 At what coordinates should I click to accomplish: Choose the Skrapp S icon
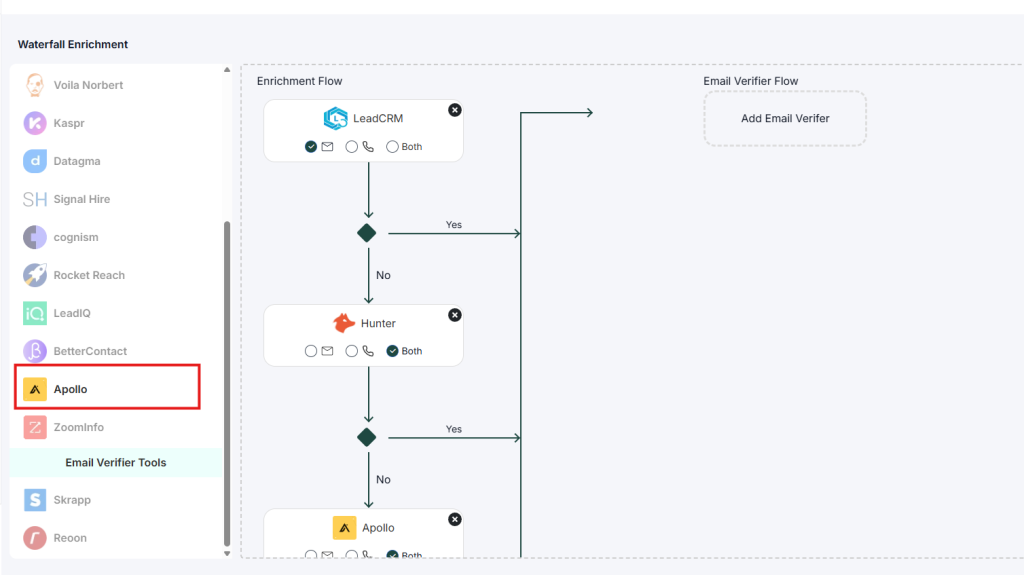[x=35, y=500]
